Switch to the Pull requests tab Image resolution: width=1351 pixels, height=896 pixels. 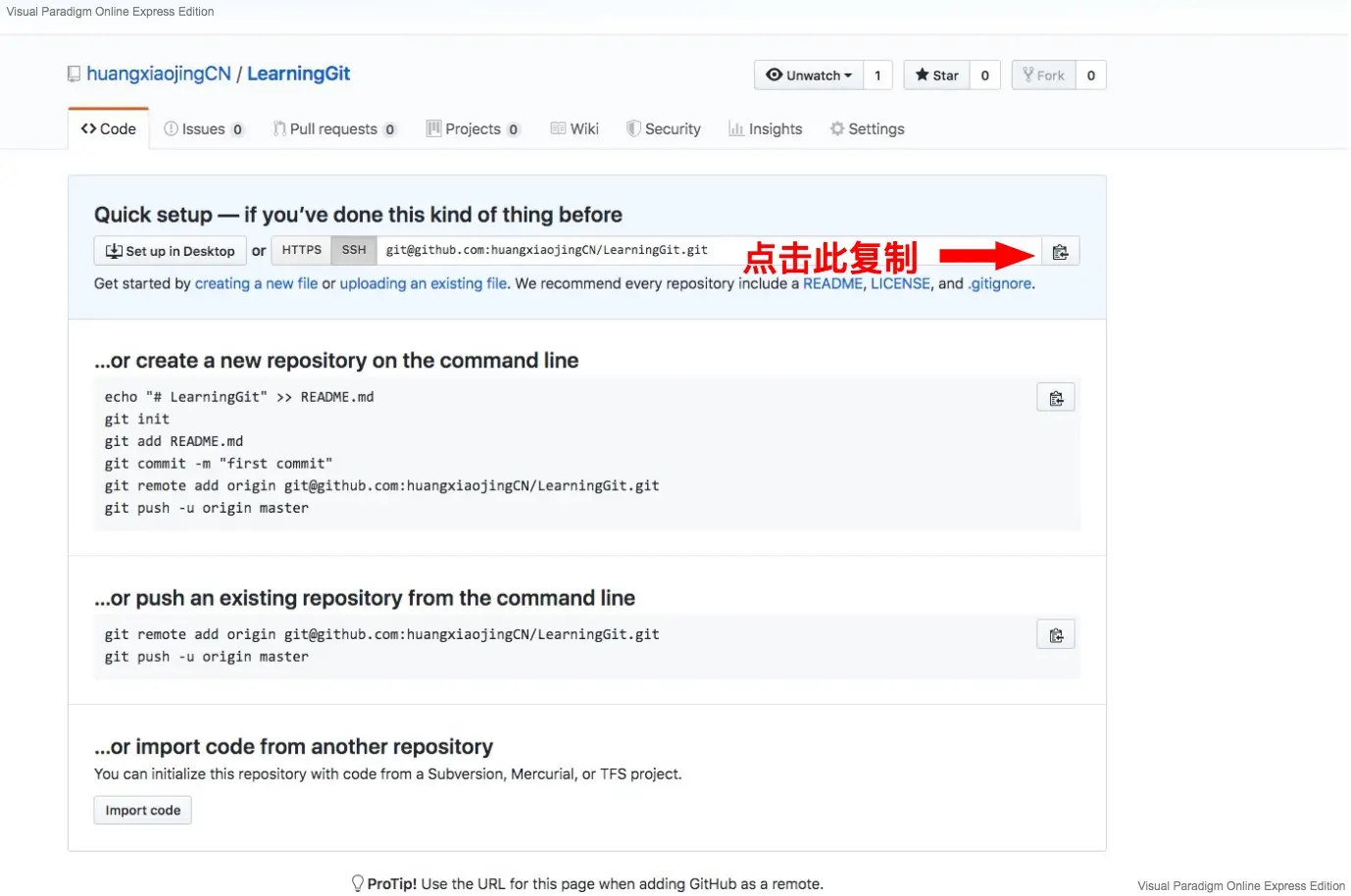click(x=335, y=129)
